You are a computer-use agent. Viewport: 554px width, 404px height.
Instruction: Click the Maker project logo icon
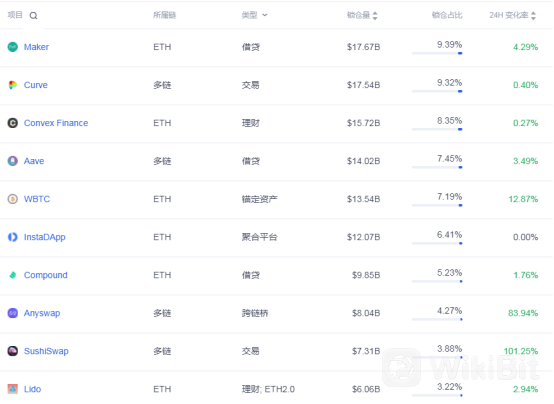(13, 47)
